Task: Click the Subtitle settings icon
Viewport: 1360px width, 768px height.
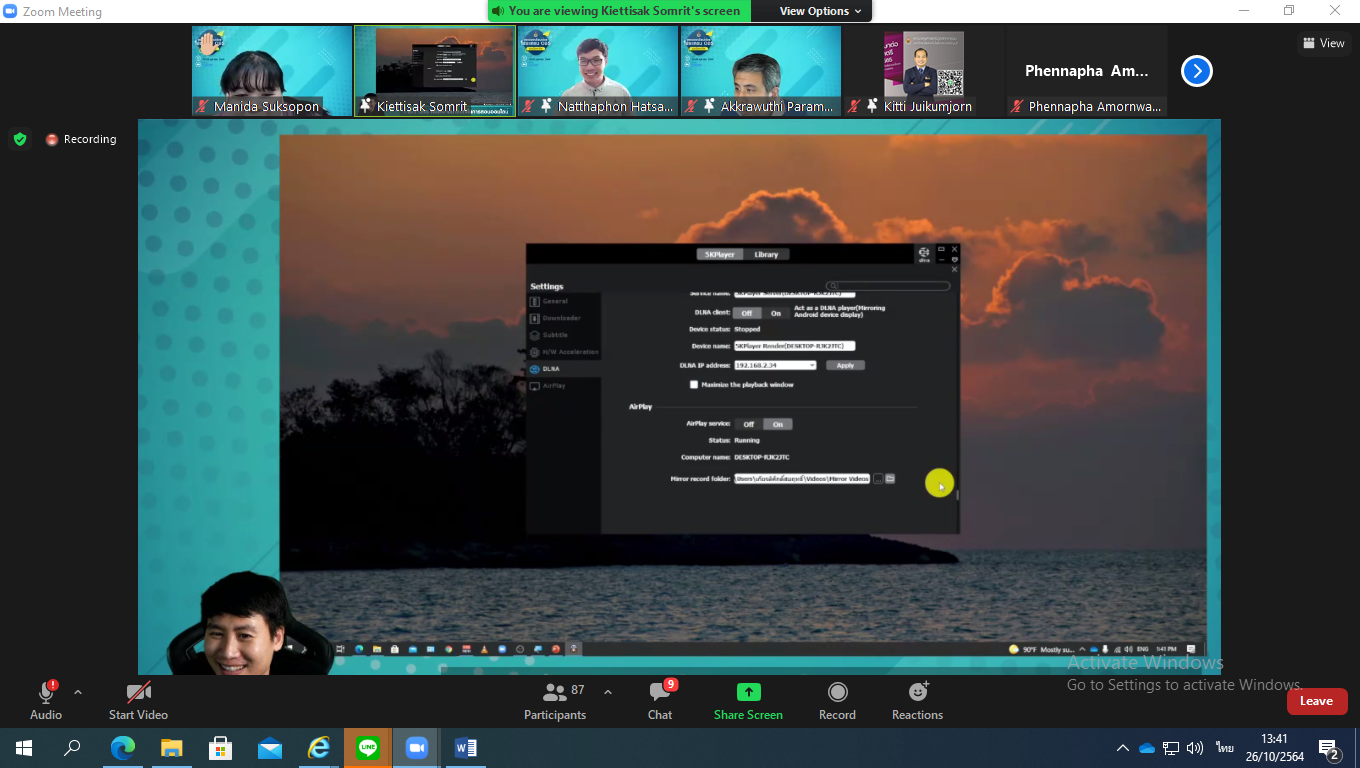Action: pyautogui.click(x=535, y=335)
